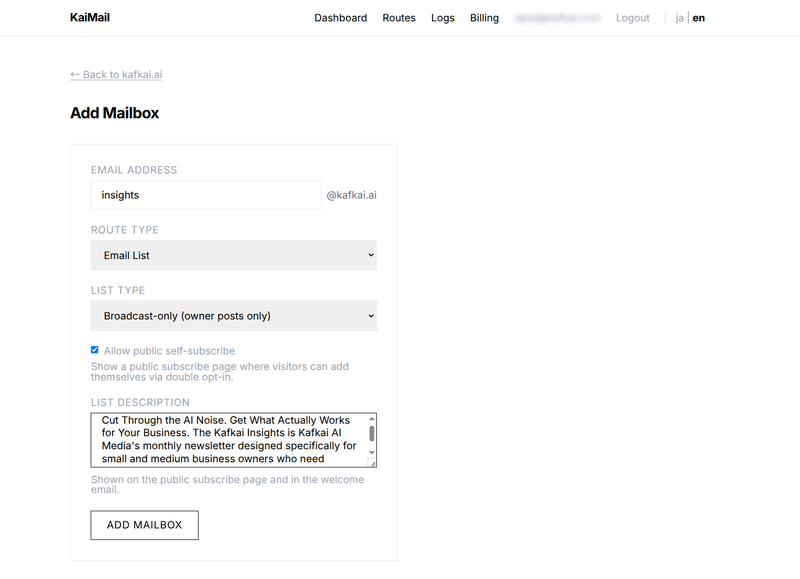Click the ROUTE TYPE field label
The width and height of the screenshot is (800, 579).
(x=124, y=230)
